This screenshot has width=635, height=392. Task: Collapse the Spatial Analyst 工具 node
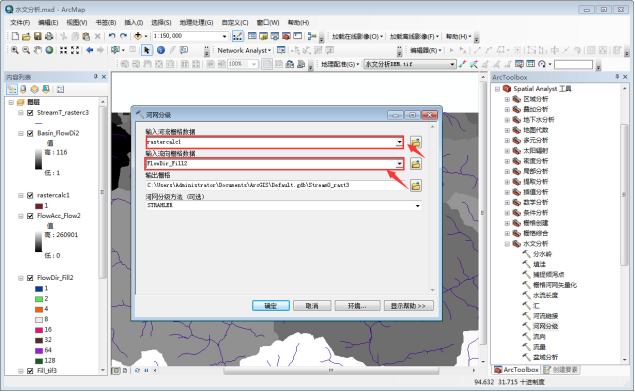click(497, 89)
